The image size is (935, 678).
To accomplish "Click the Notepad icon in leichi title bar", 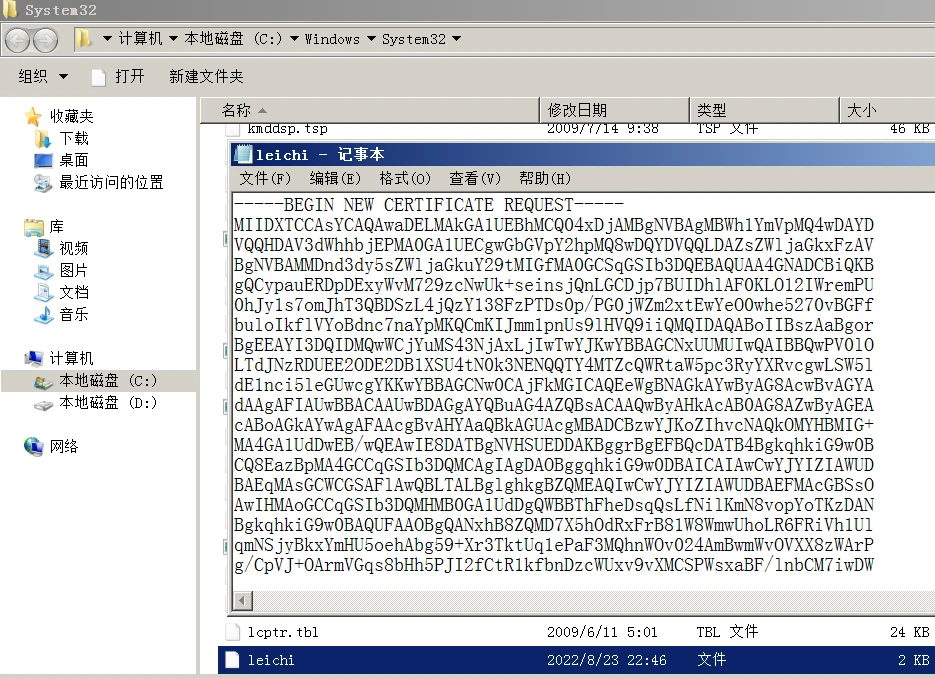I will coord(243,154).
